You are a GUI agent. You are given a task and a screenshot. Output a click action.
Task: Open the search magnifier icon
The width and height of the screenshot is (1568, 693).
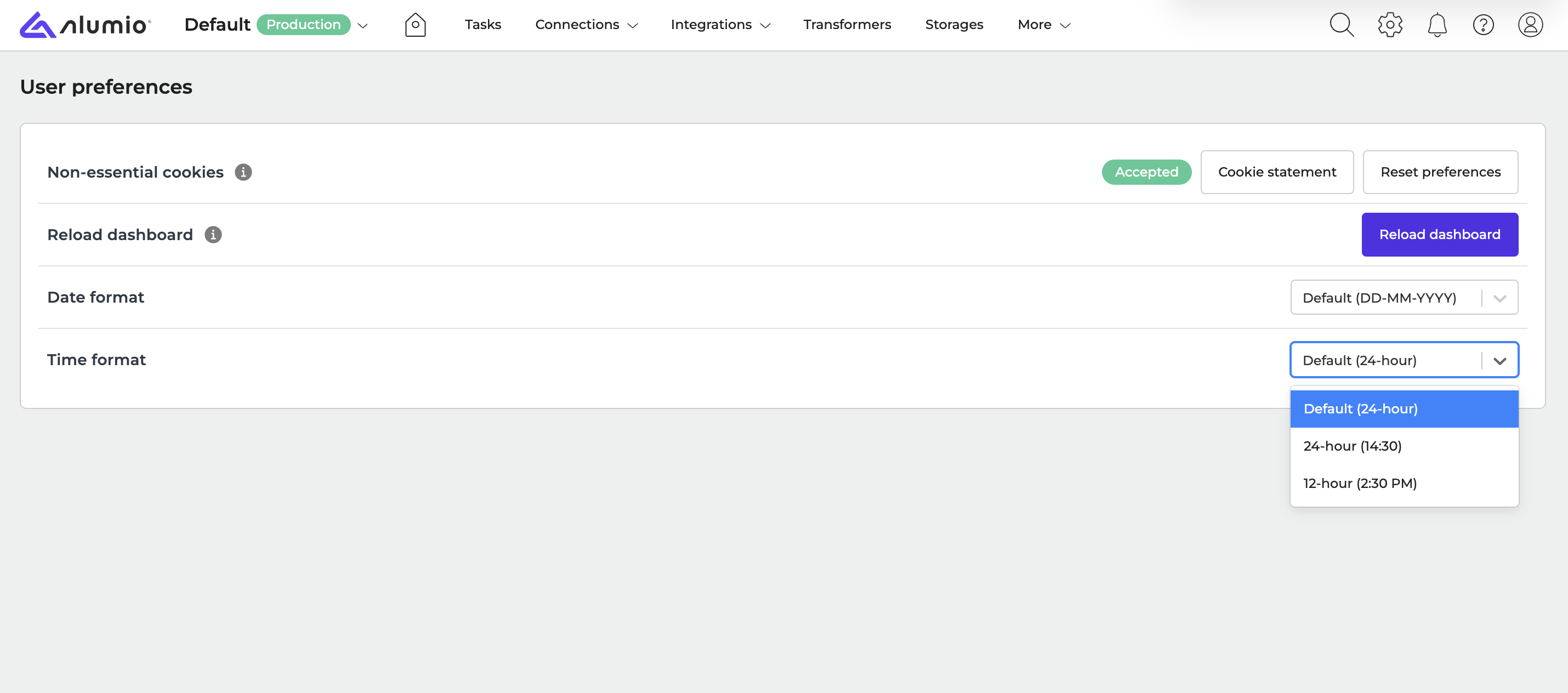tap(1341, 25)
